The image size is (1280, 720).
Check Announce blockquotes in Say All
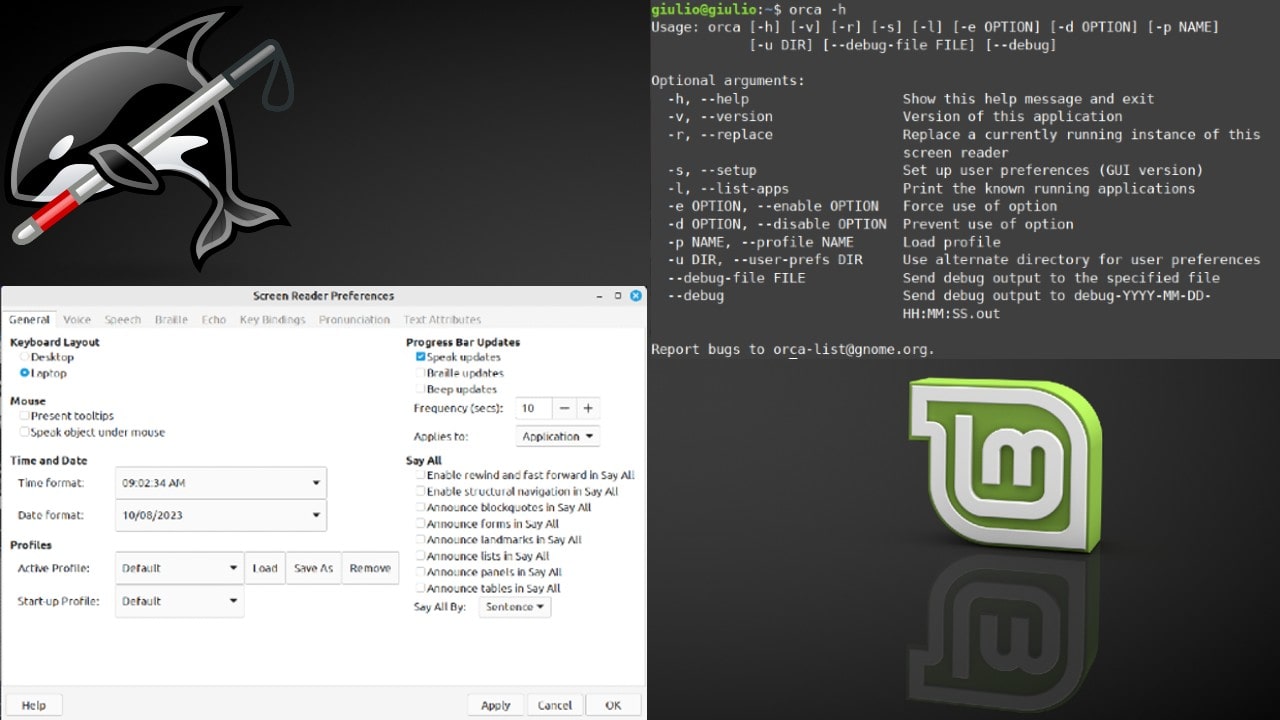(503, 508)
